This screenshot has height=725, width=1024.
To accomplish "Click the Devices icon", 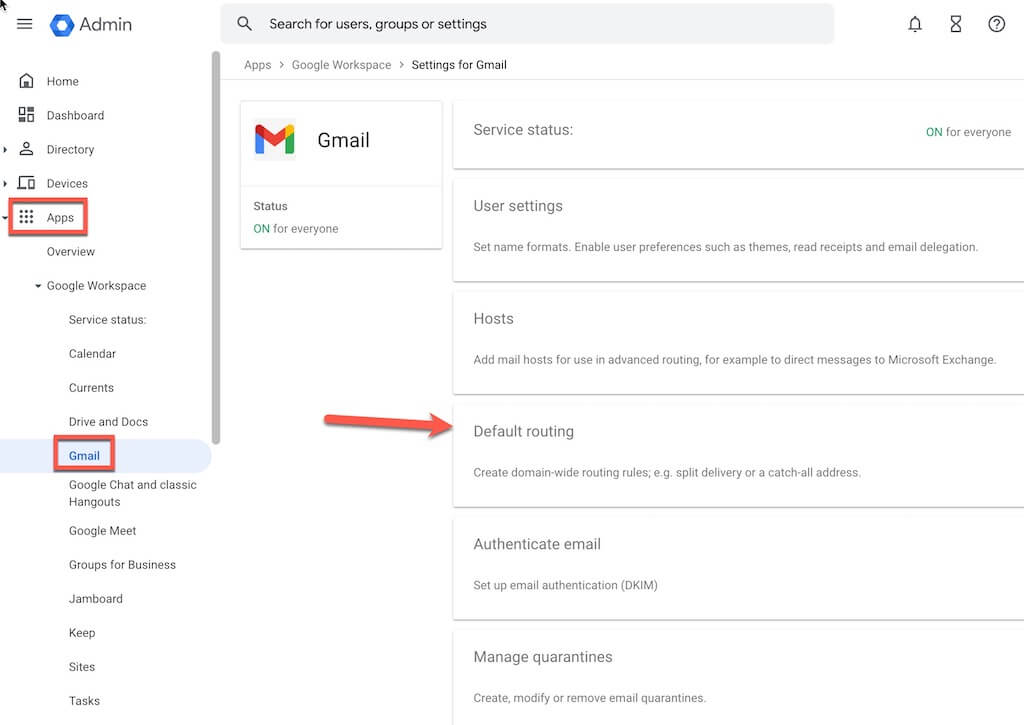I will [x=26, y=183].
